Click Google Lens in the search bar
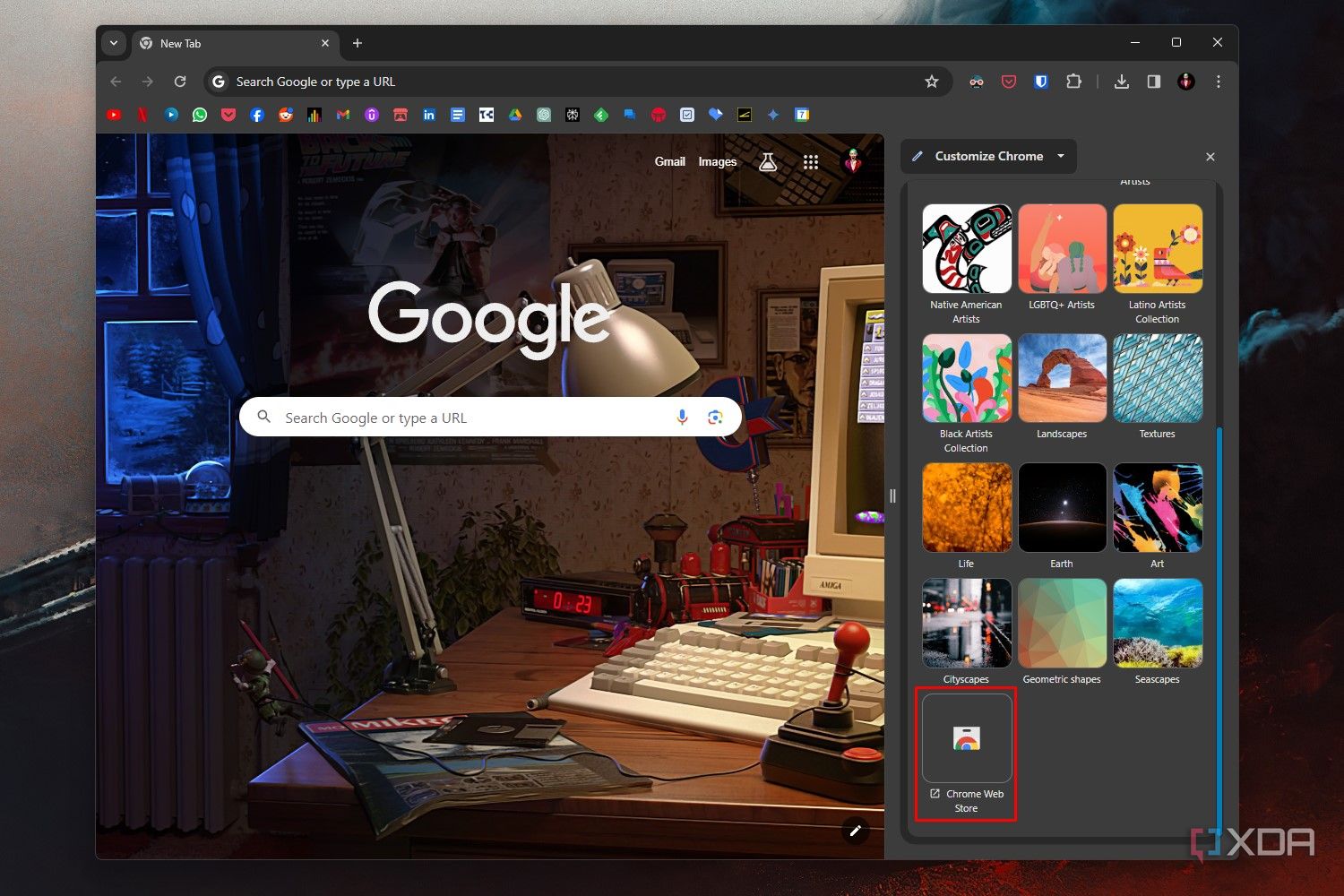This screenshot has width=1344, height=896. point(715,417)
